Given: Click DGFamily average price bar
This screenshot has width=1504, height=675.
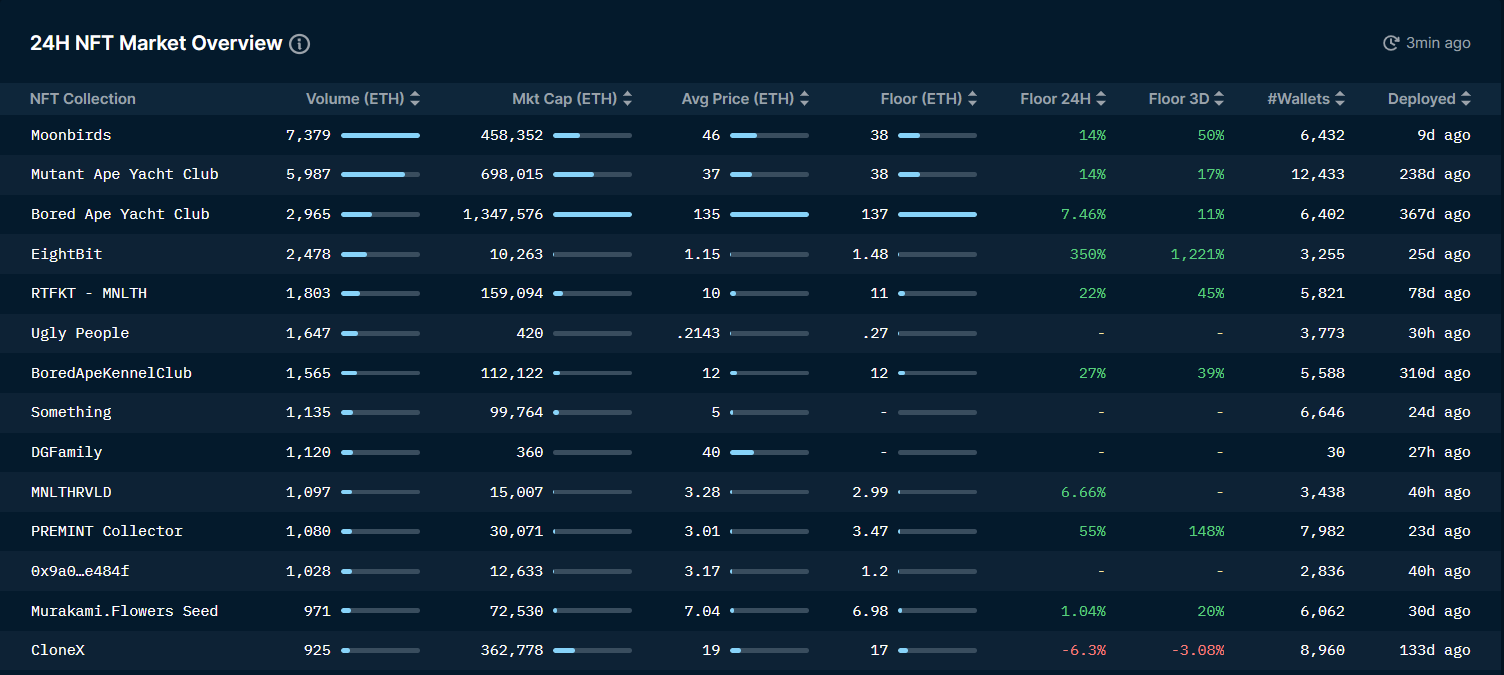Looking at the screenshot, I should 769,452.
